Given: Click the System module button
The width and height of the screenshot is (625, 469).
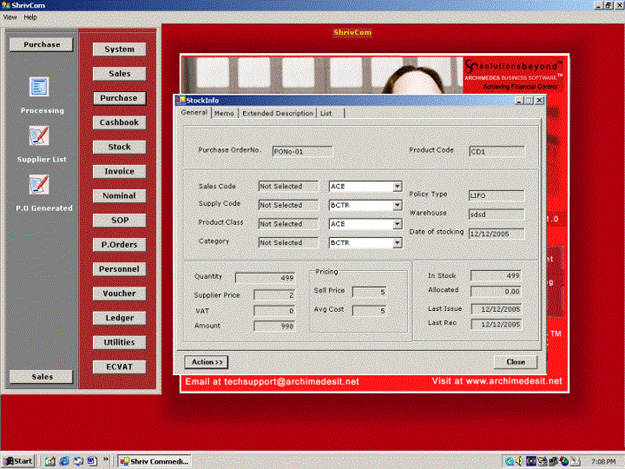Looking at the screenshot, I should pyautogui.click(x=119, y=49).
